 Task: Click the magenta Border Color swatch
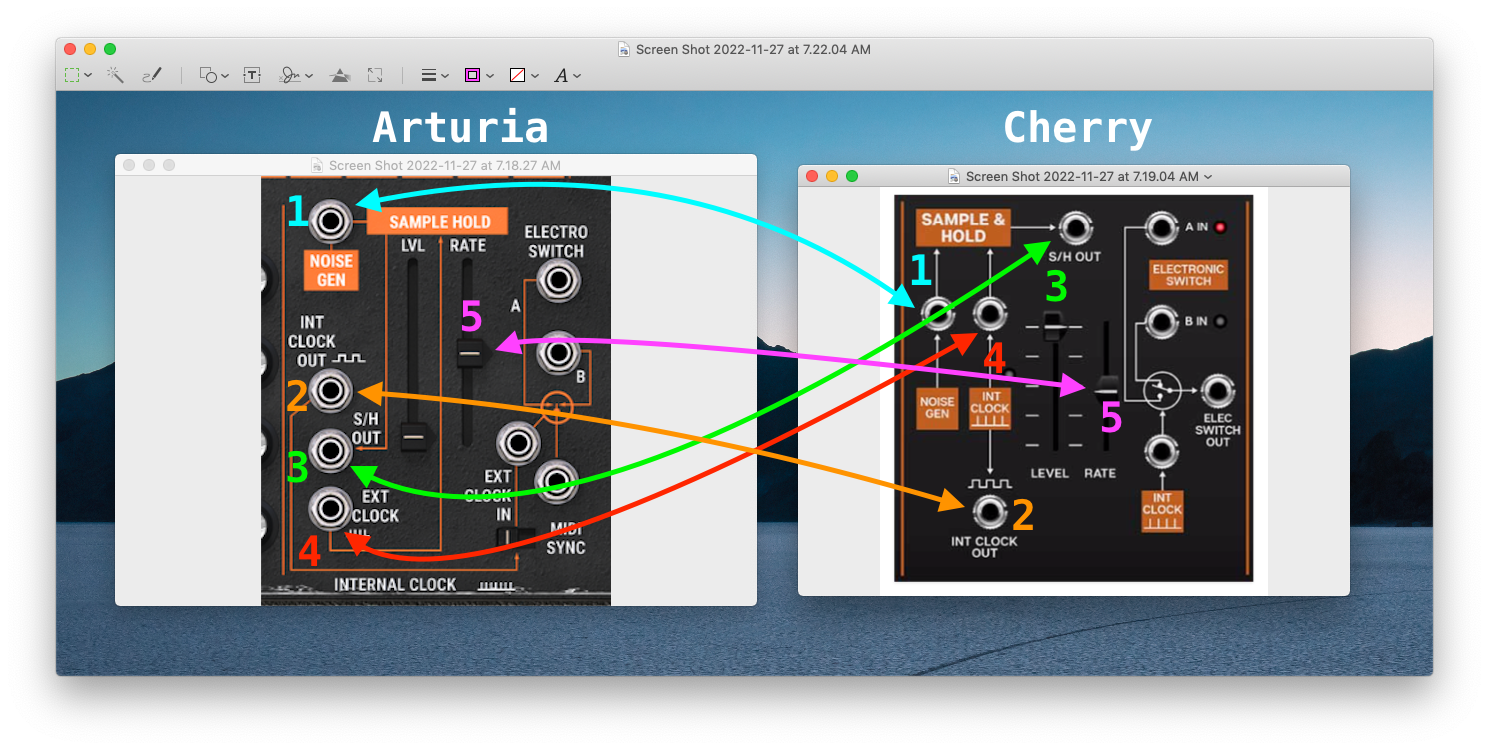pyautogui.click(x=473, y=75)
